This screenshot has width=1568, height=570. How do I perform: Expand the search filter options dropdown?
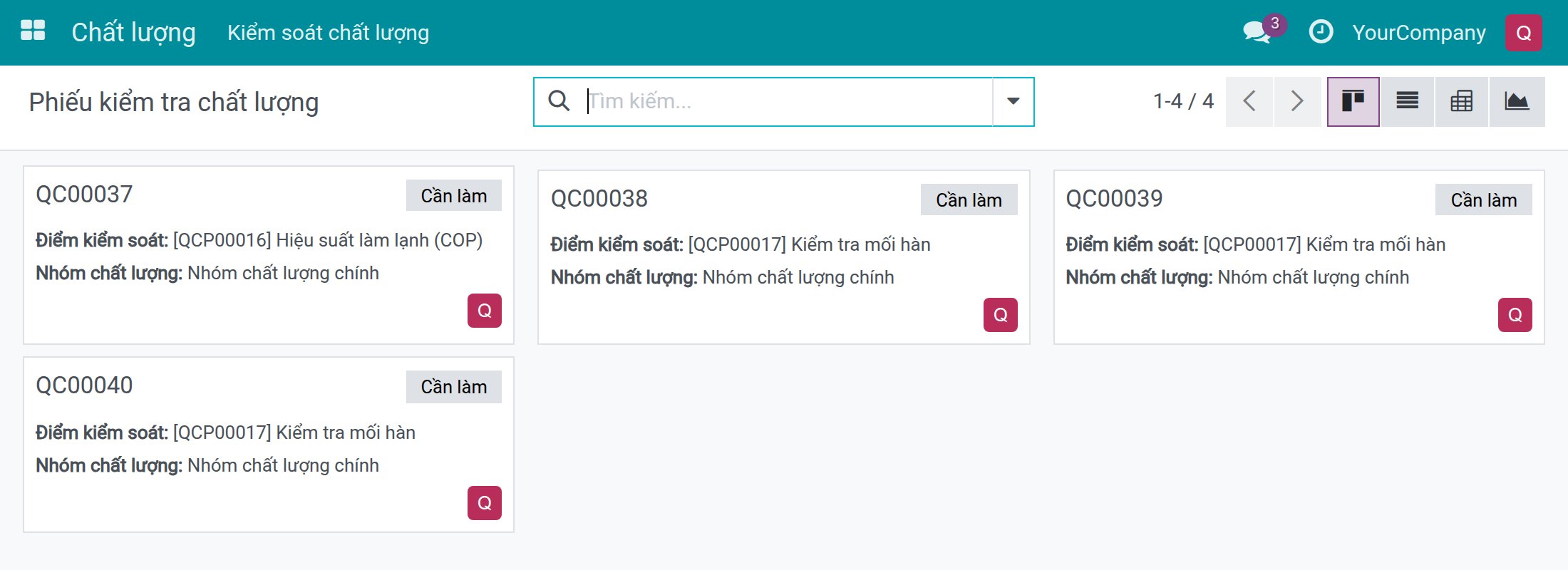pos(1013,102)
